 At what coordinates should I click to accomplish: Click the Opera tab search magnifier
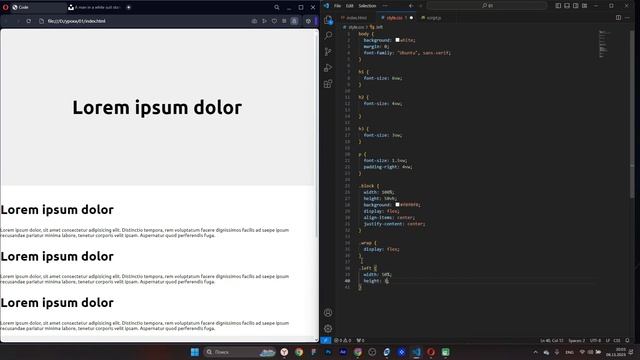point(277,7)
